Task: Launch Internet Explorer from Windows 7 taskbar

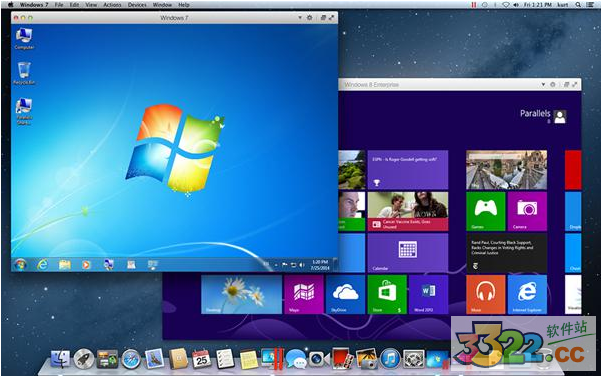Action: 42,264
